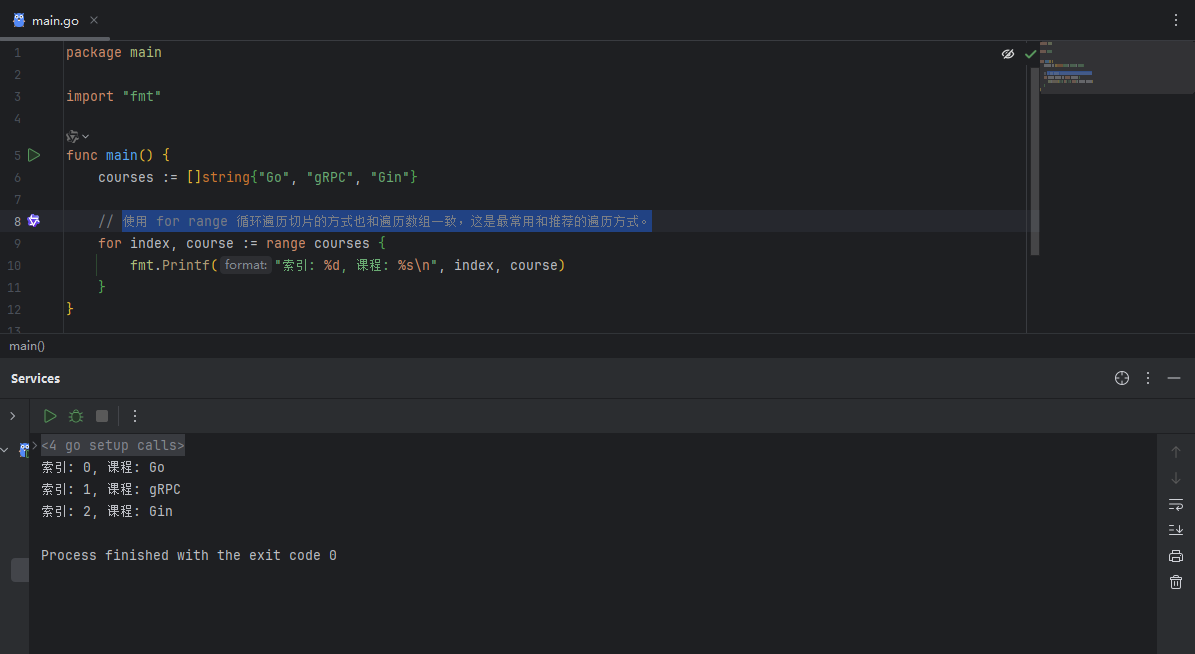1195x654 pixels.
Task: Select the main.go editor tab
Action: 55,20
